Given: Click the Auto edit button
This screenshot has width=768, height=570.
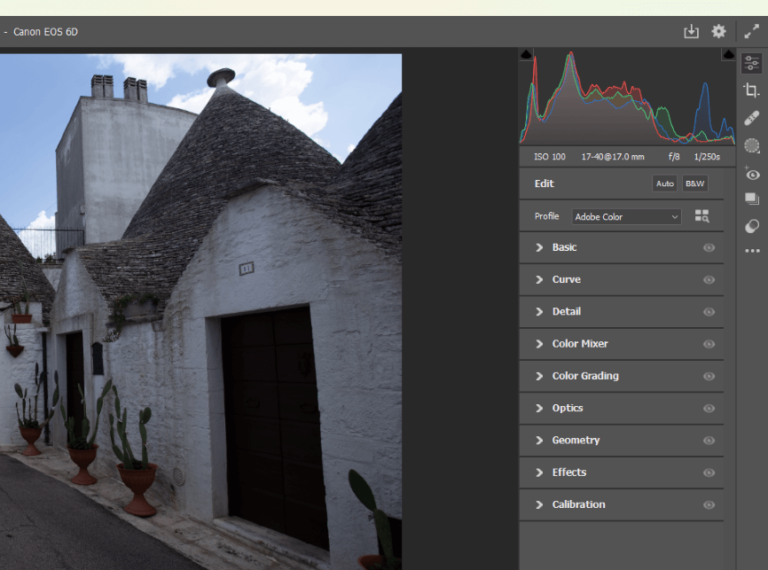Looking at the screenshot, I should [x=665, y=184].
